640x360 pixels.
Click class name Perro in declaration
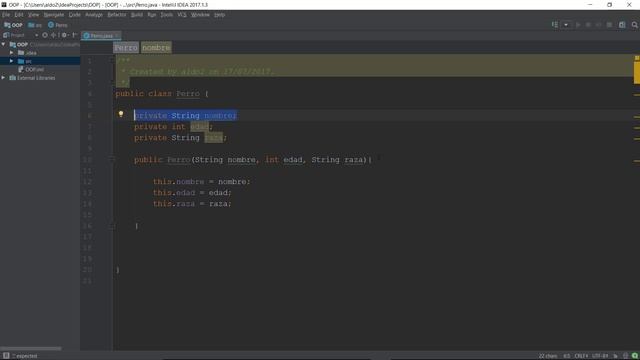[188, 94]
